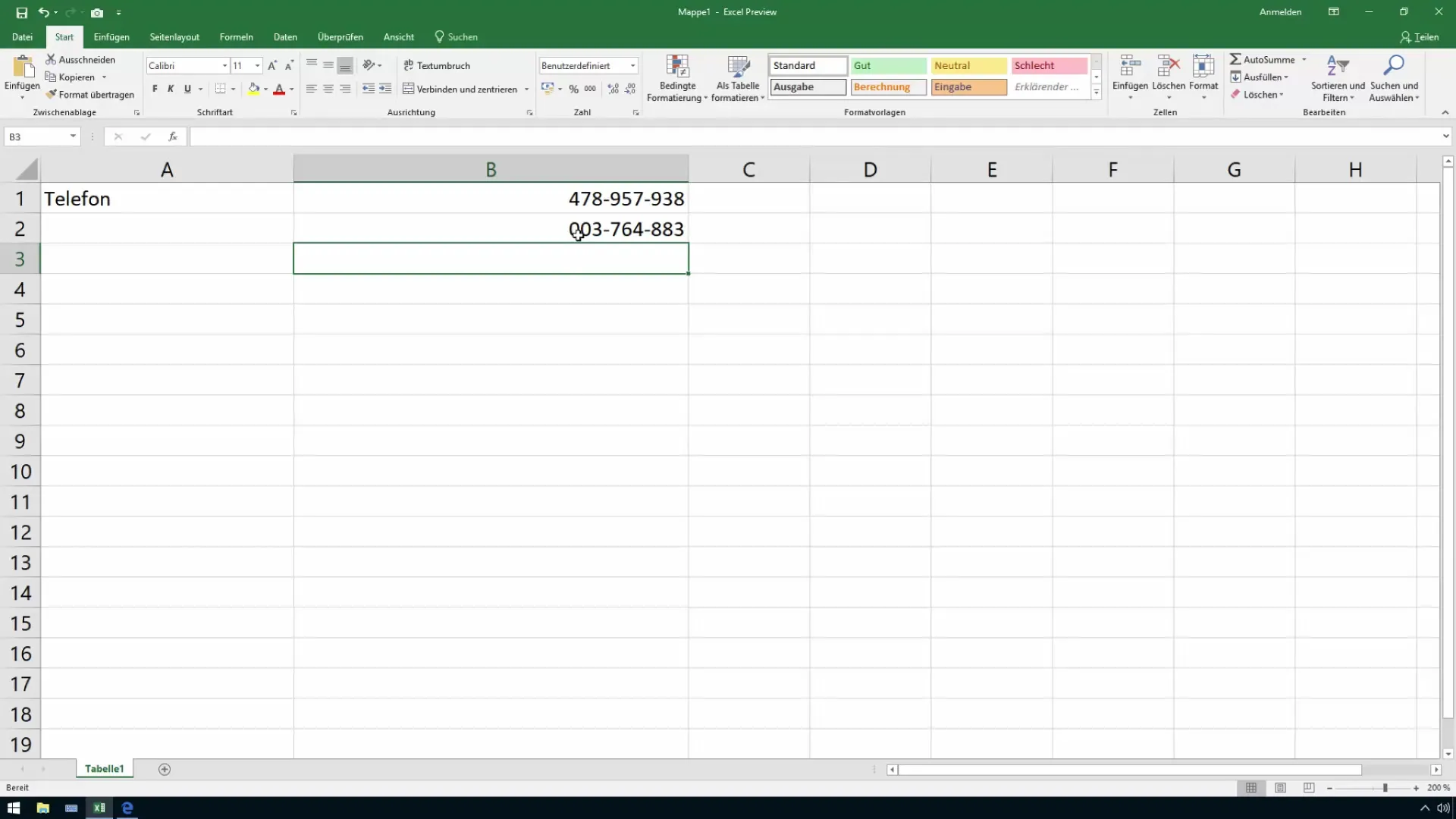Apply thousands separator format 000
This screenshot has width=1456, height=819.
pos(590,89)
